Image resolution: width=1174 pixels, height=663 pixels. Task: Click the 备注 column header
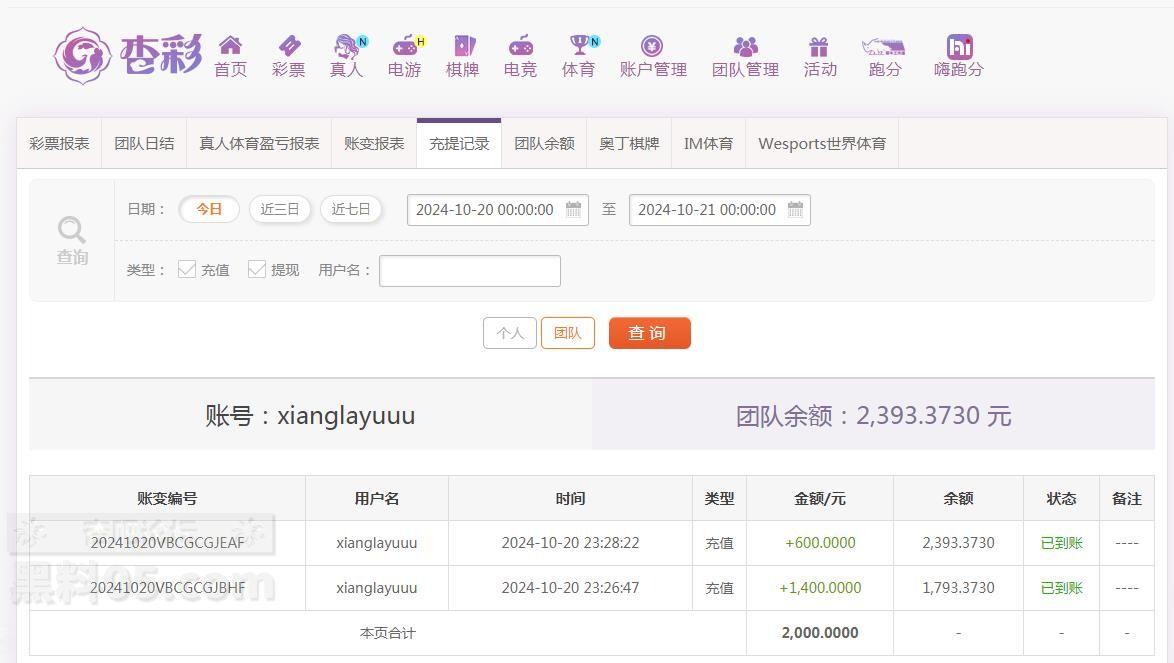coord(1127,498)
